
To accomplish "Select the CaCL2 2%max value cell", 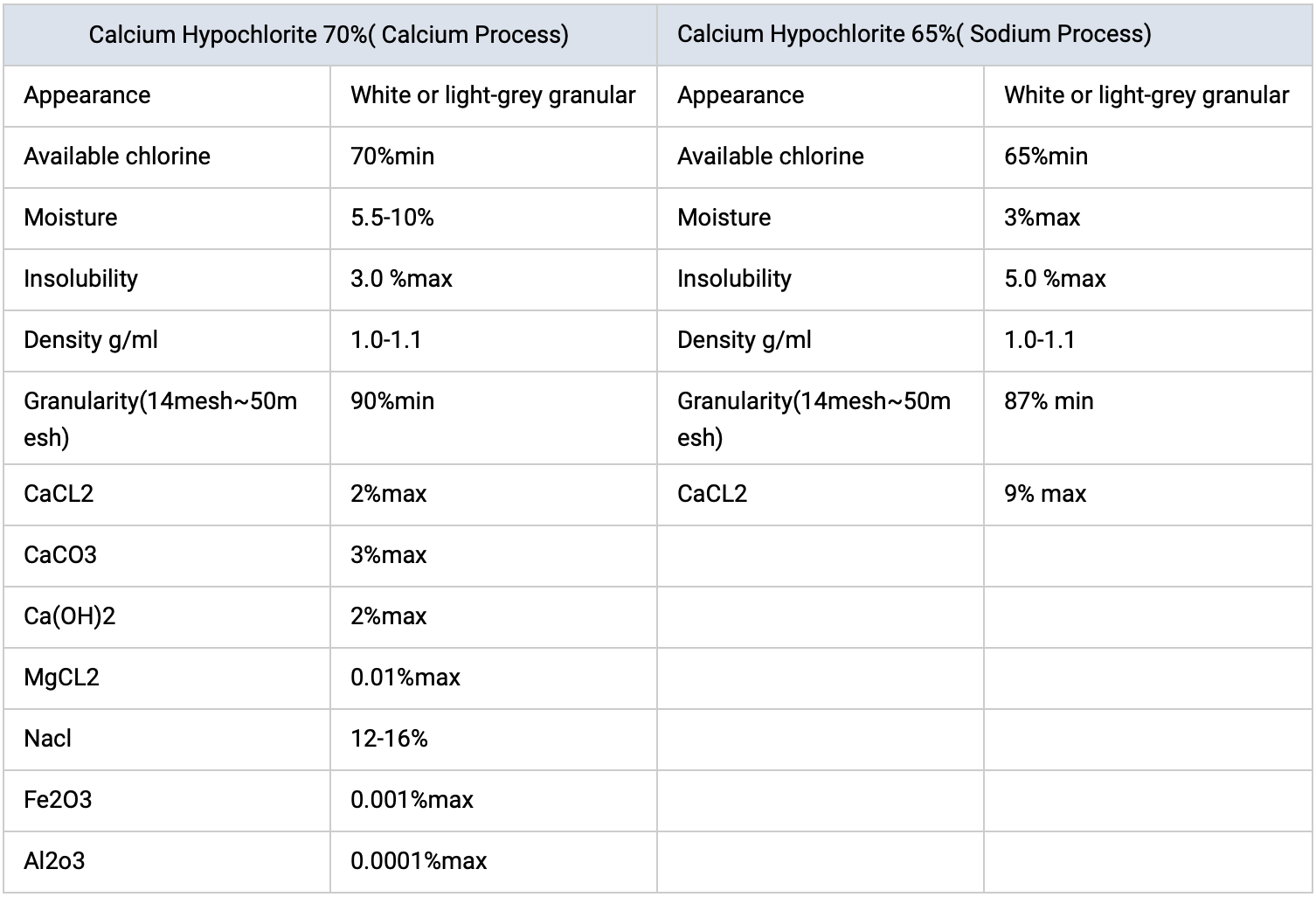I will point(493,494).
